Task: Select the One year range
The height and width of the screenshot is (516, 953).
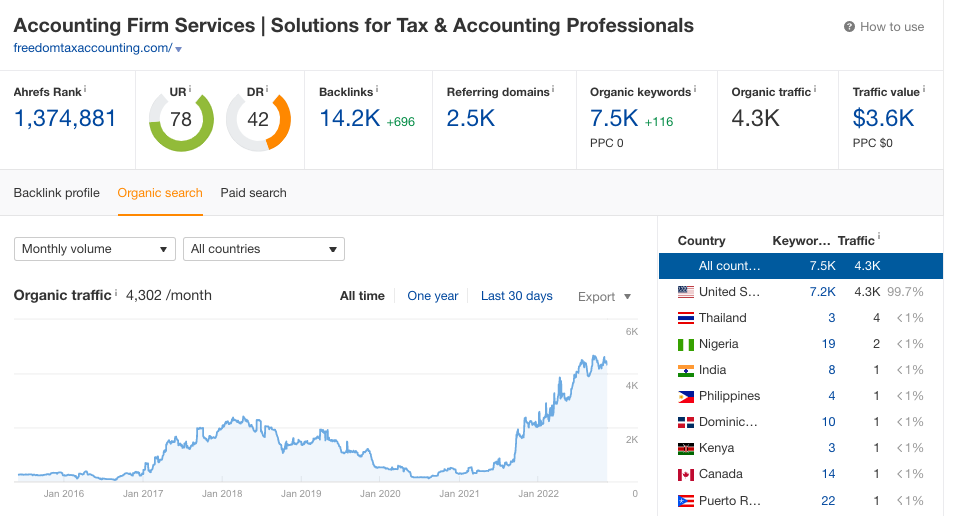Action: 433,296
